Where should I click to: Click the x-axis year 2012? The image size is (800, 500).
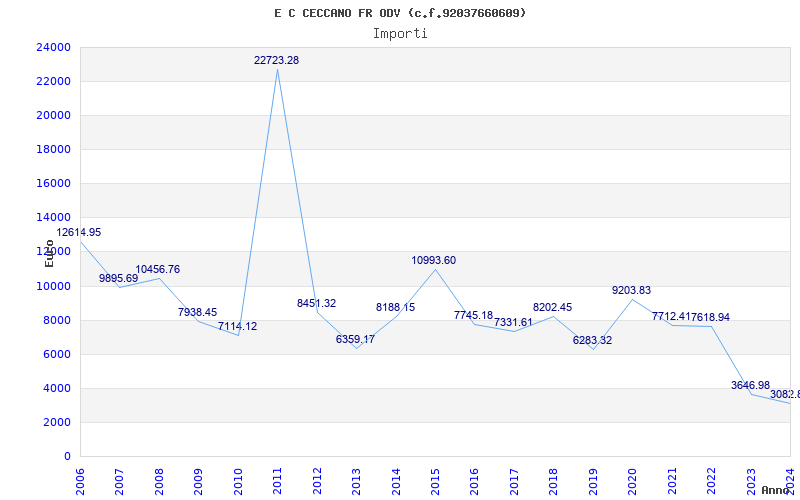[x=317, y=481]
